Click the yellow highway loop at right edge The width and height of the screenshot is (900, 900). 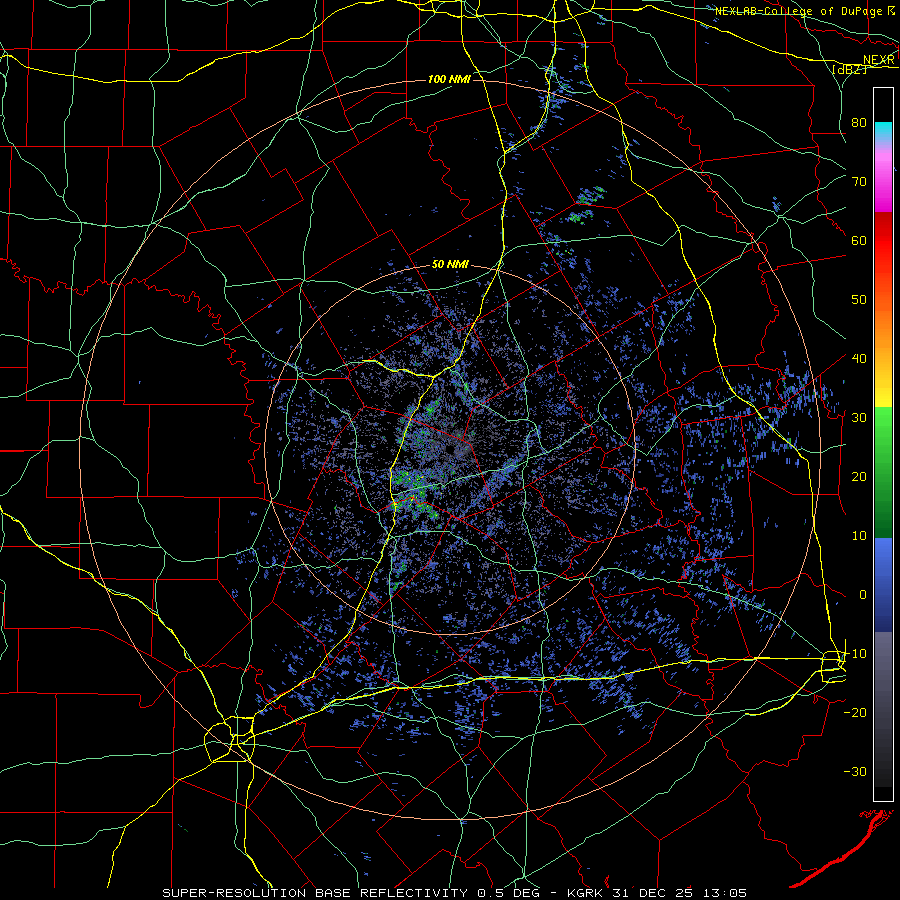833,666
